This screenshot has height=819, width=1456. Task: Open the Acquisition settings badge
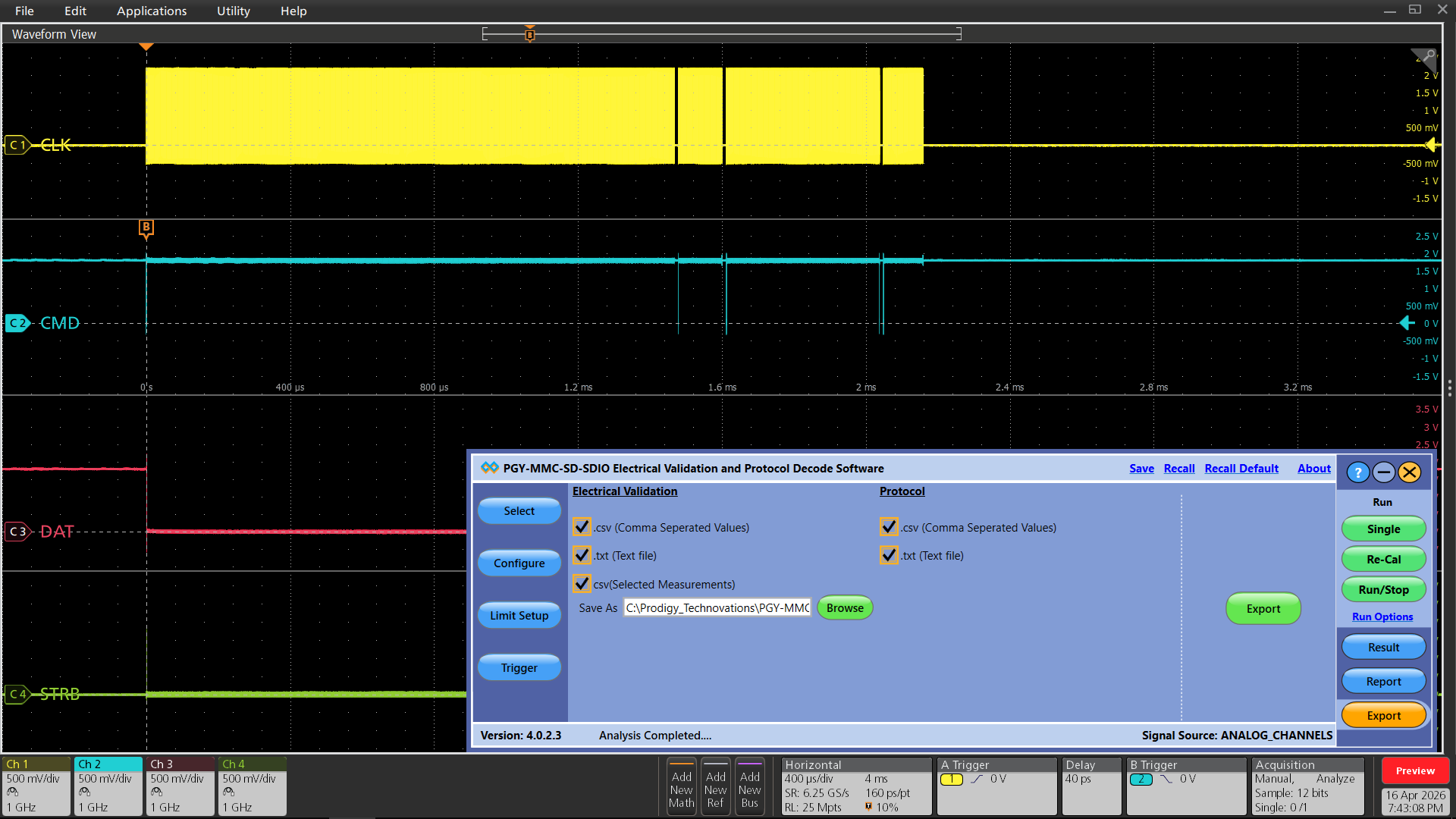click(x=1307, y=787)
